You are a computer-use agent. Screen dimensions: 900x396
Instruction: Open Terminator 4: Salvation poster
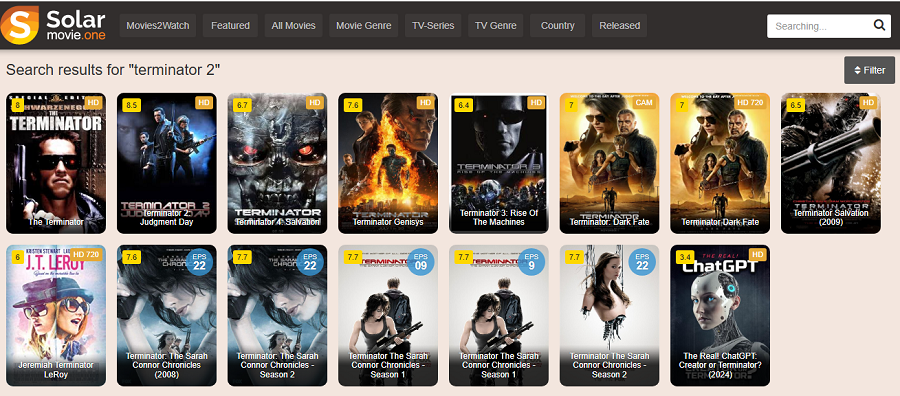[277, 164]
